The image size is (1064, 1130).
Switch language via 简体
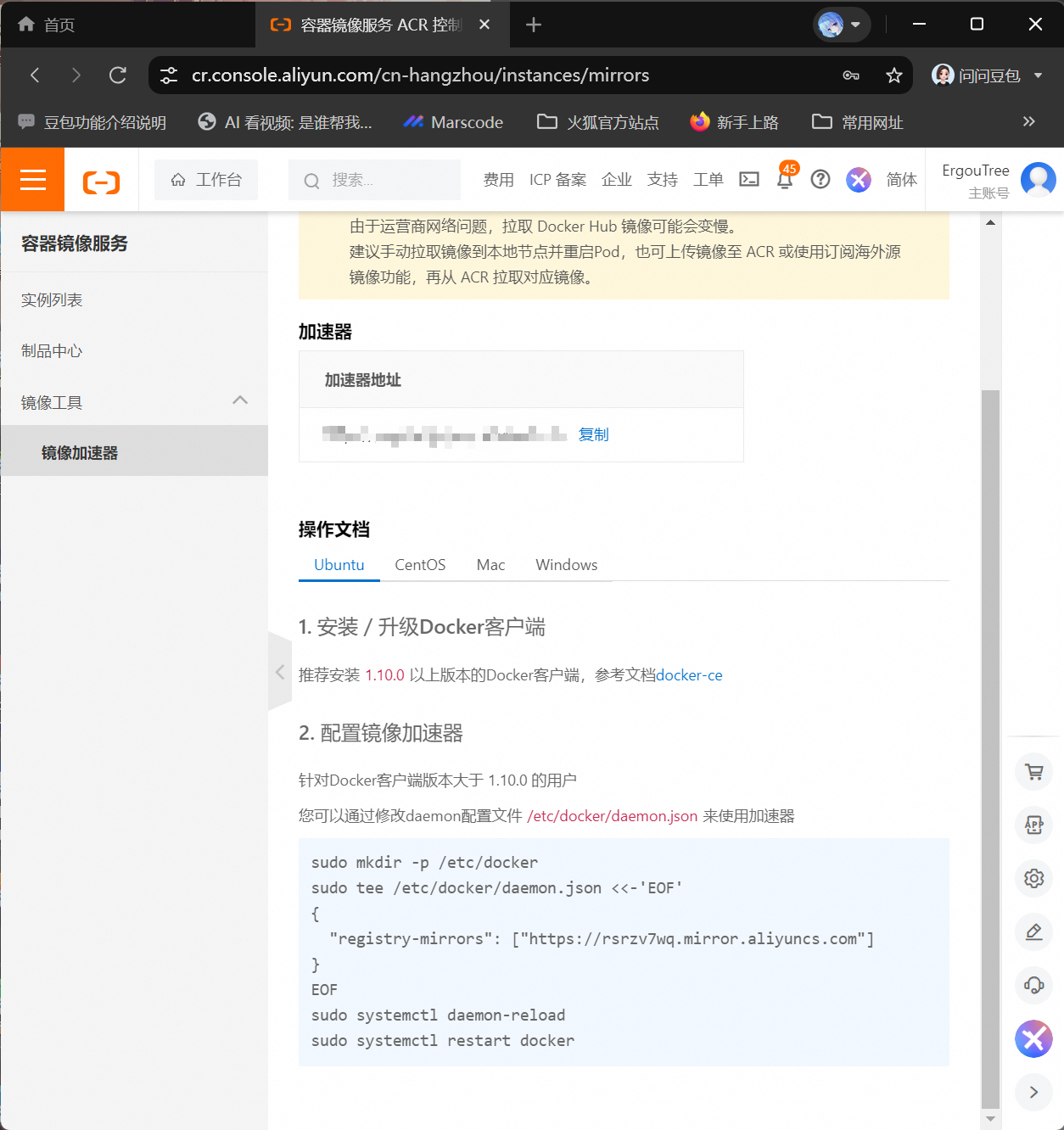[902, 180]
